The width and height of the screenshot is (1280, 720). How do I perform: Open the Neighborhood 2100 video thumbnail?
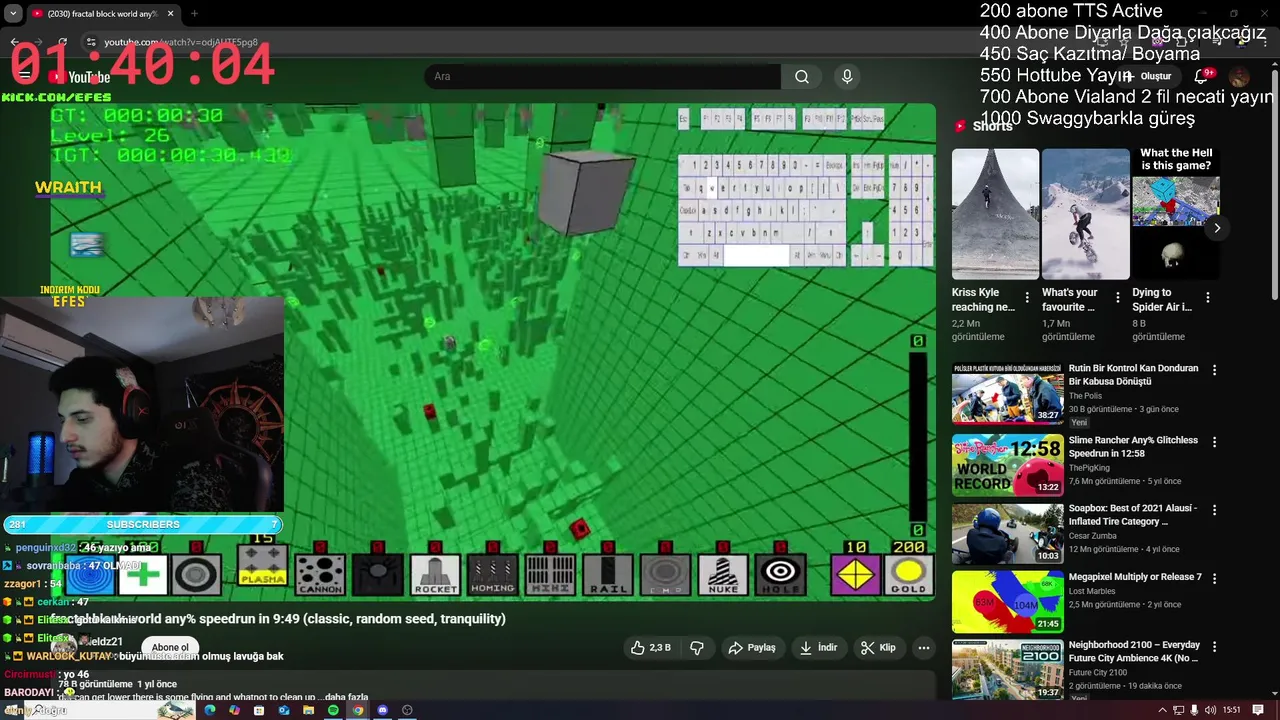1007,669
